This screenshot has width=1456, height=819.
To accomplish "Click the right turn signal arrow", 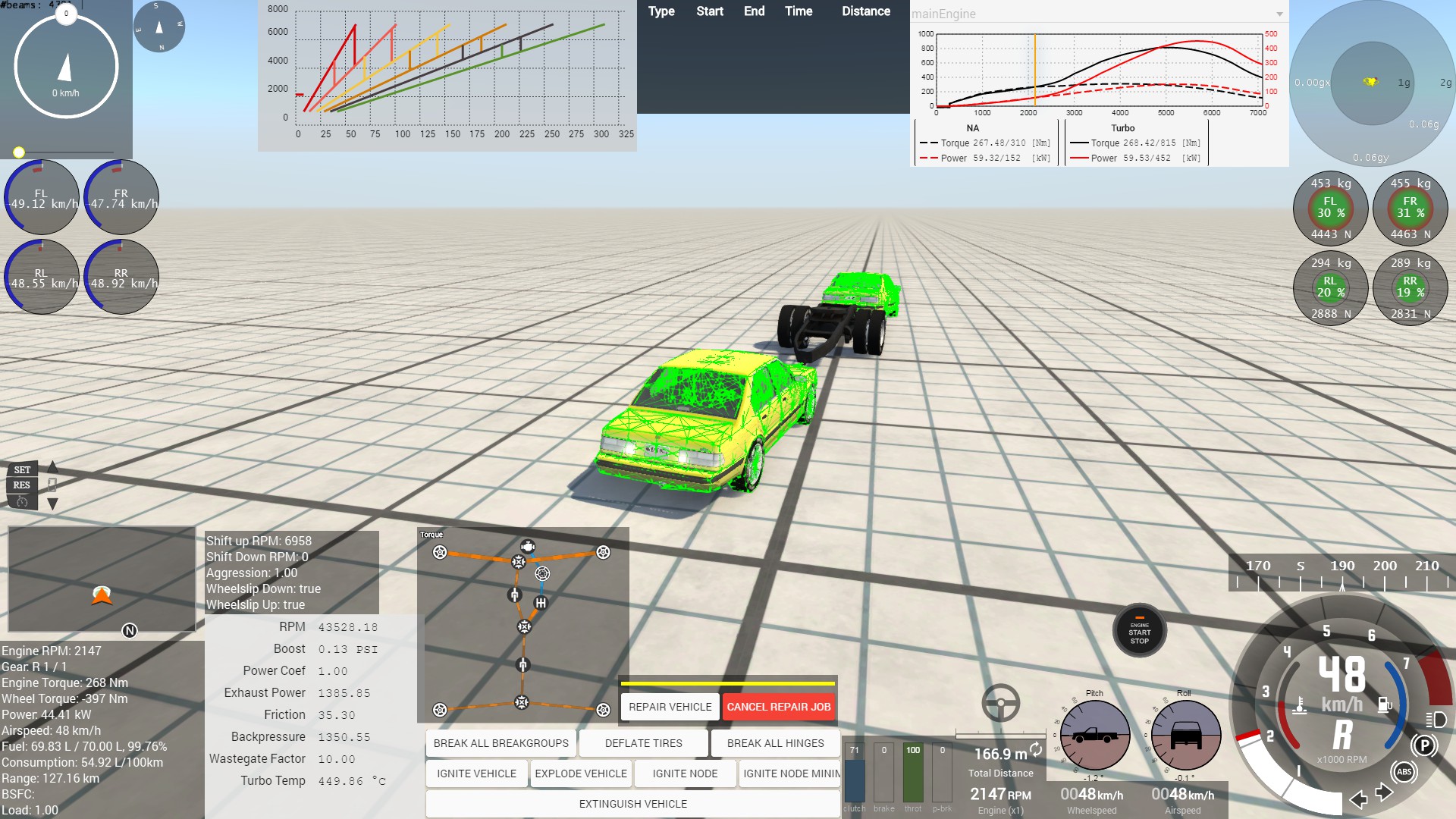I will point(1384,792).
